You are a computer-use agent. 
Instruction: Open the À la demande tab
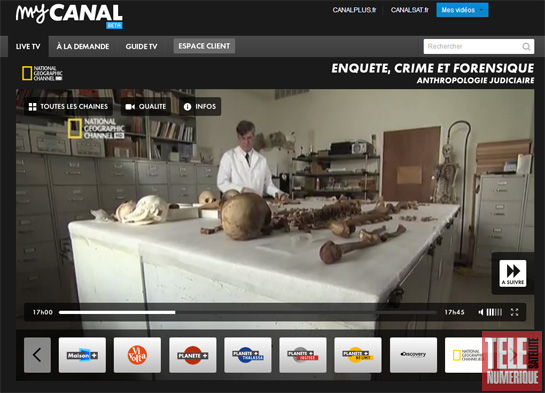pyautogui.click(x=83, y=47)
